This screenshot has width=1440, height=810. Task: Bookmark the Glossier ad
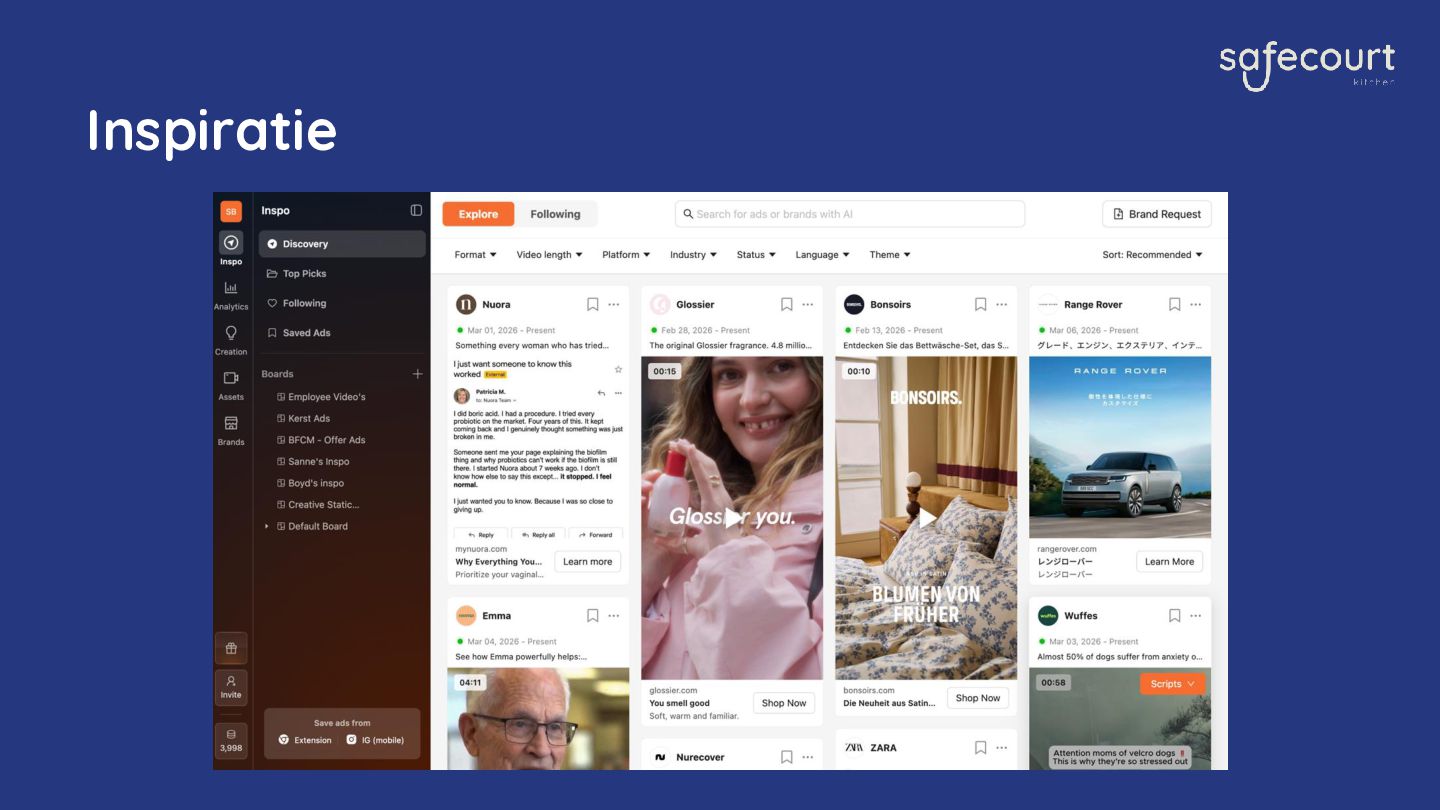(786, 304)
